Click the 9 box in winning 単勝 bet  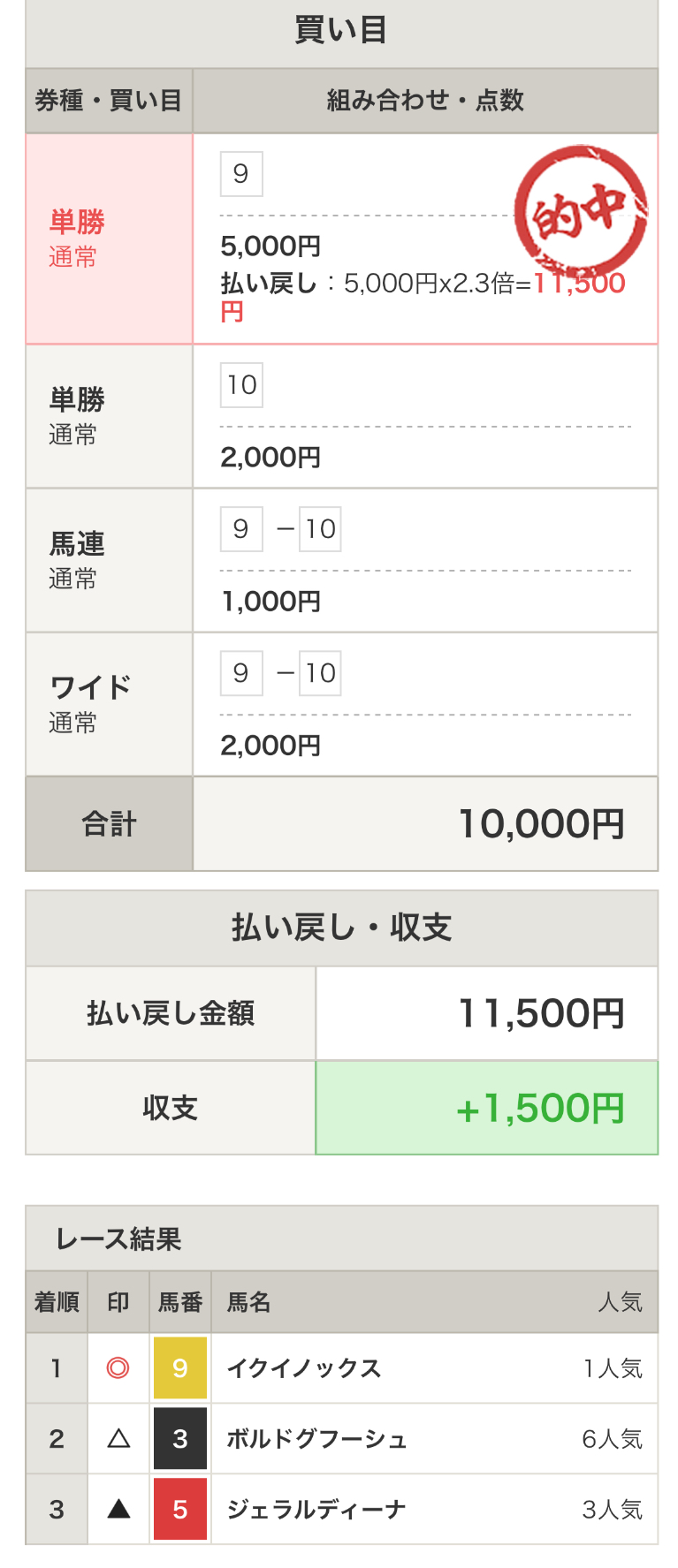[241, 174]
